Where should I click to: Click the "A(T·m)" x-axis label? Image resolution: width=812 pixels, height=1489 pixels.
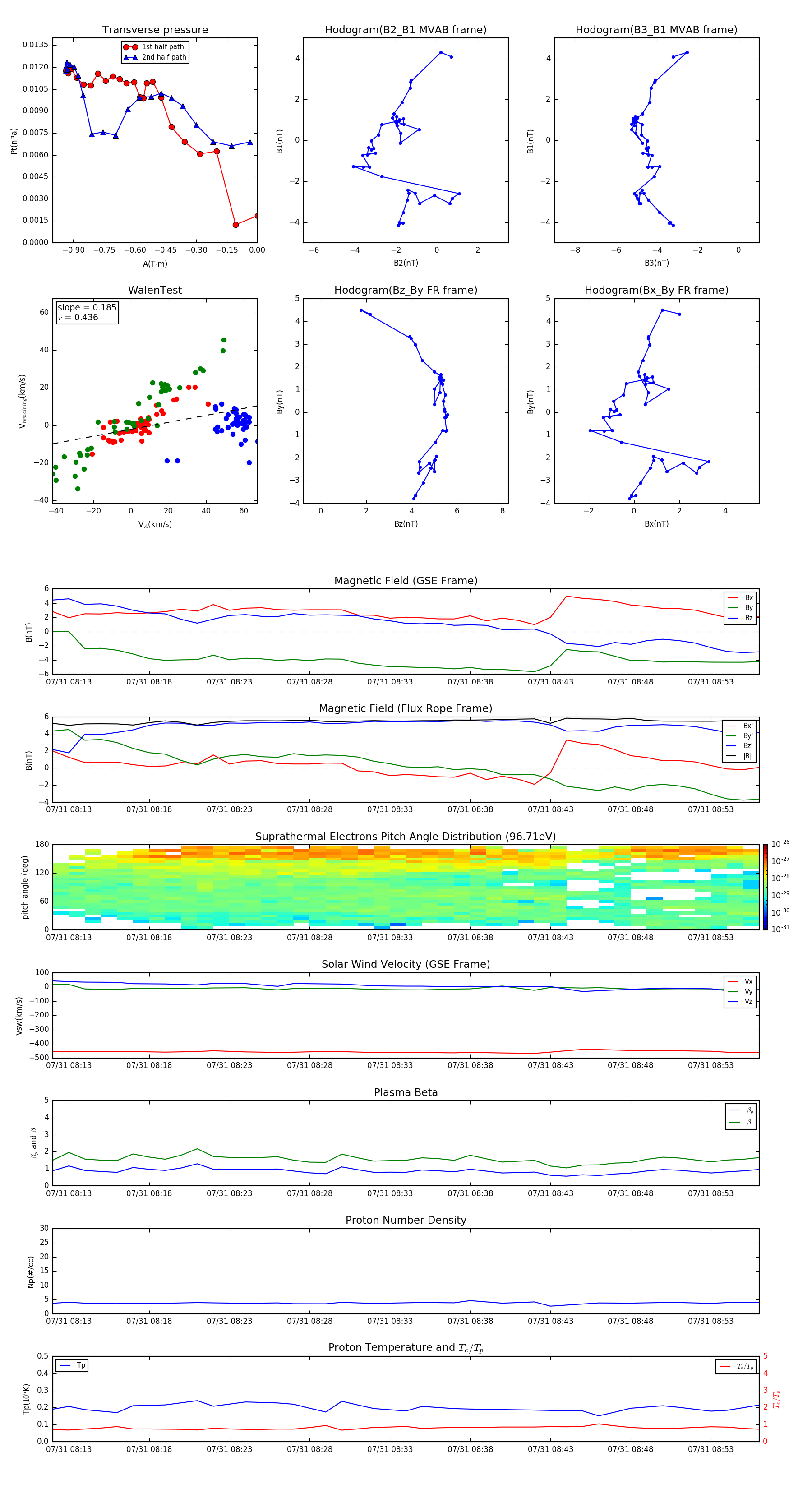[155, 264]
